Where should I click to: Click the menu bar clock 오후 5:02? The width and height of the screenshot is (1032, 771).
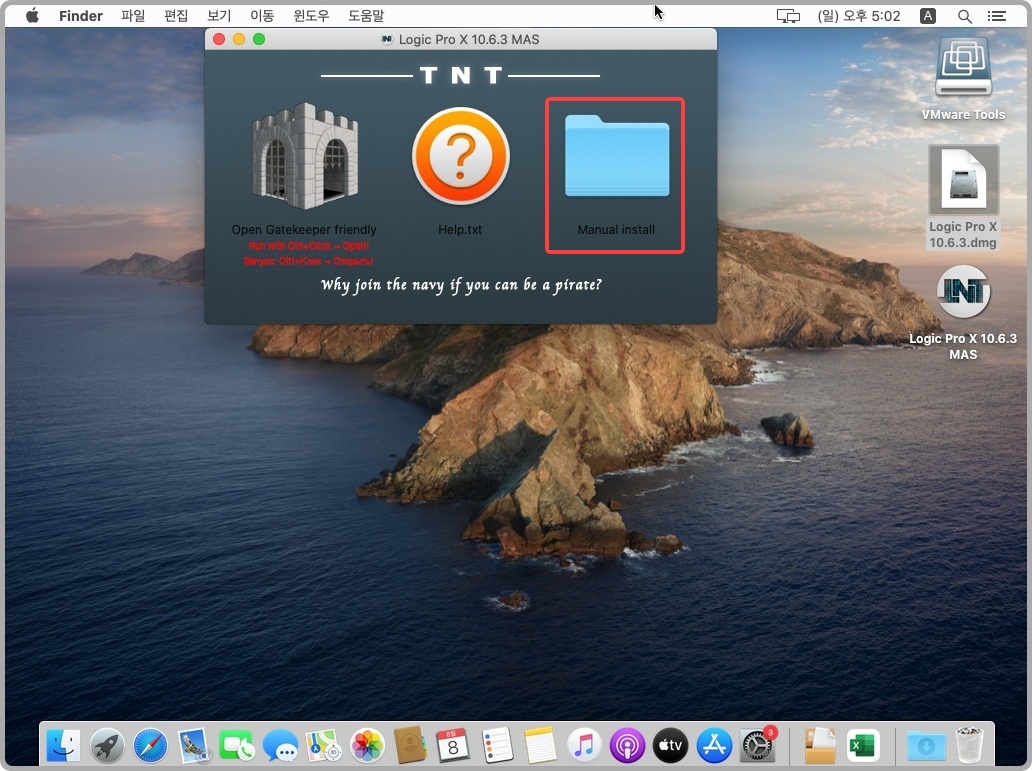point(858,16)
